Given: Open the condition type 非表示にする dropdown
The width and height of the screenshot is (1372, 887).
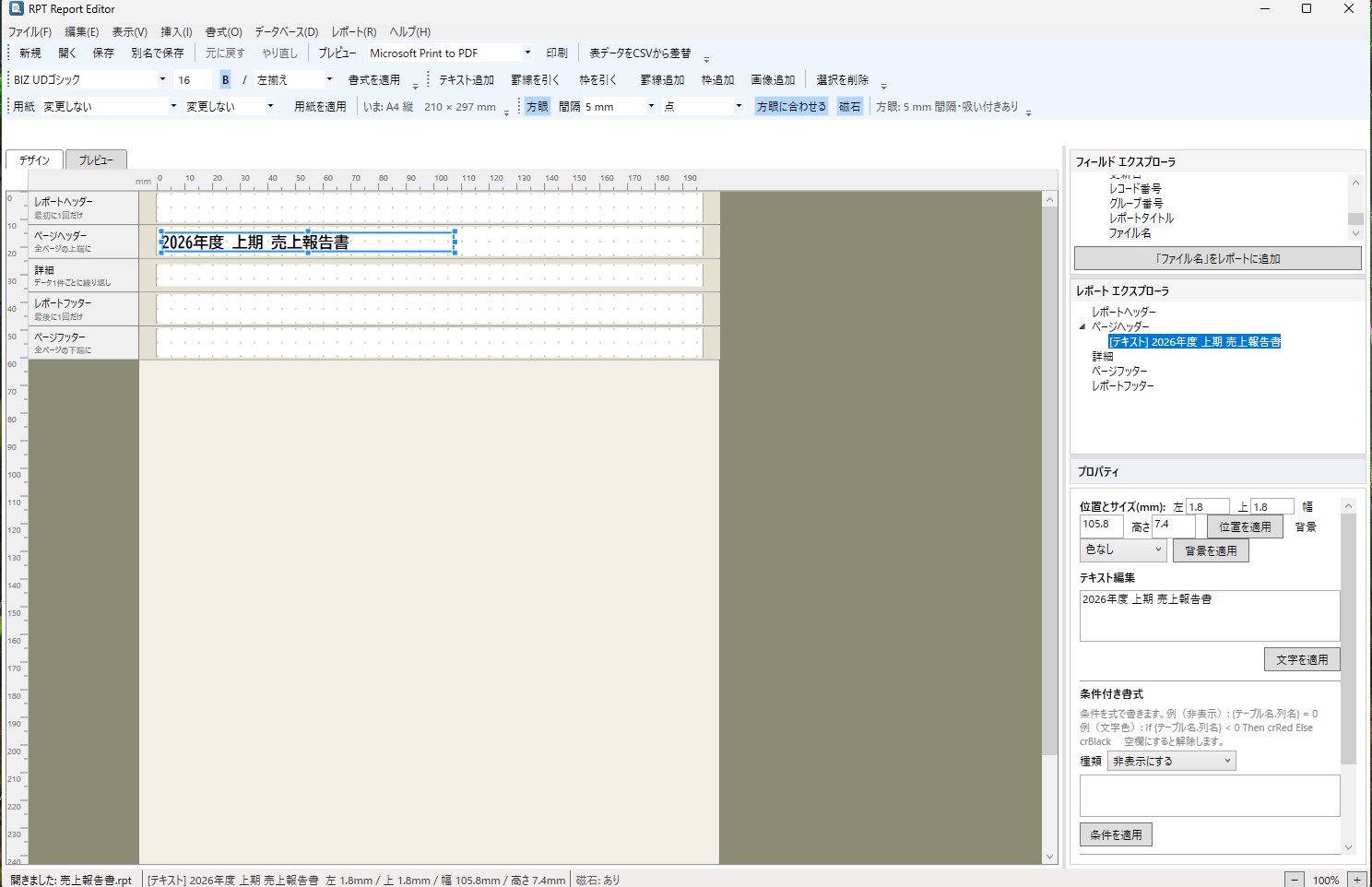Looking at the screenshot, I should [1172, 761].
